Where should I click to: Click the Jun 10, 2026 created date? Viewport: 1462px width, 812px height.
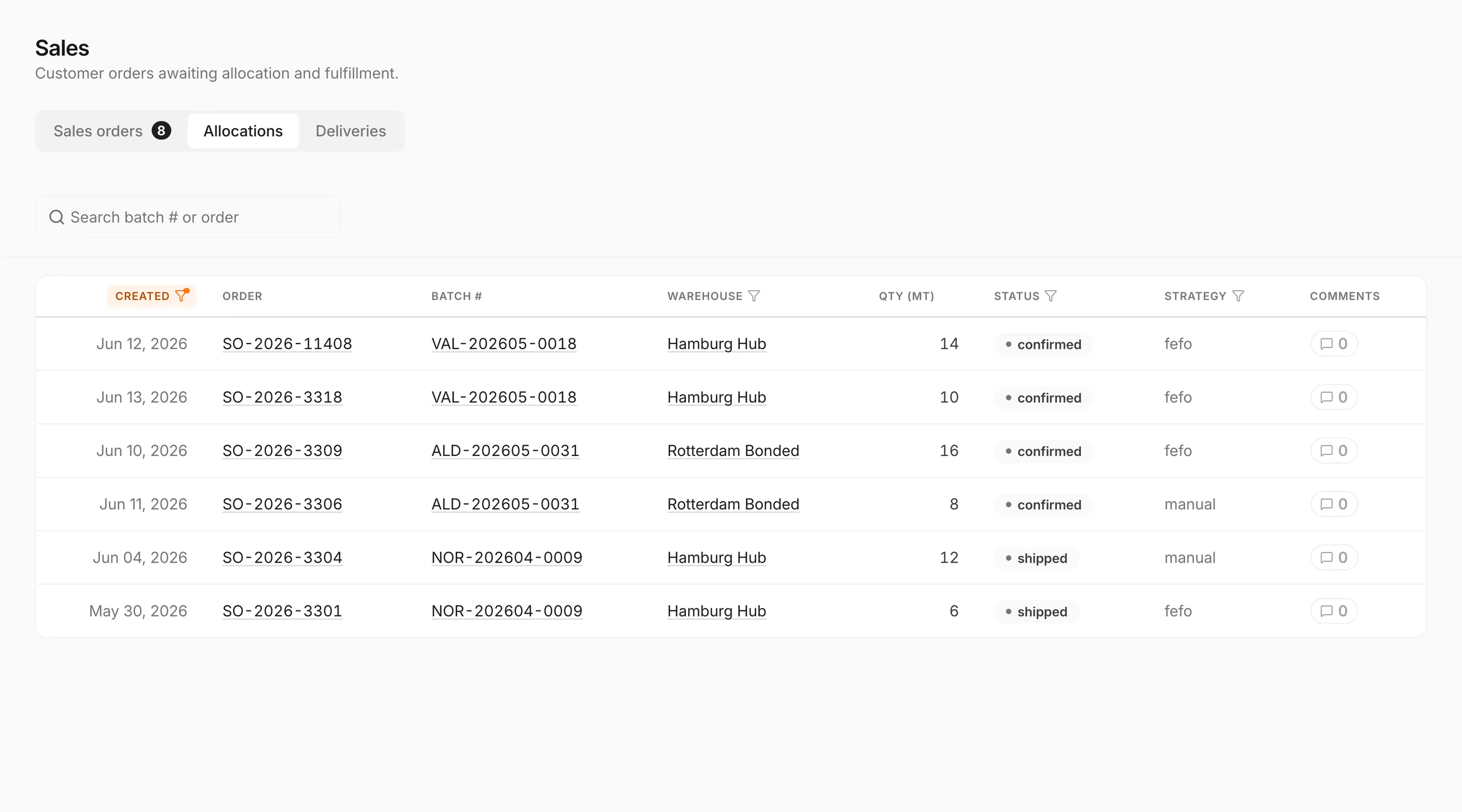(142, 451)
